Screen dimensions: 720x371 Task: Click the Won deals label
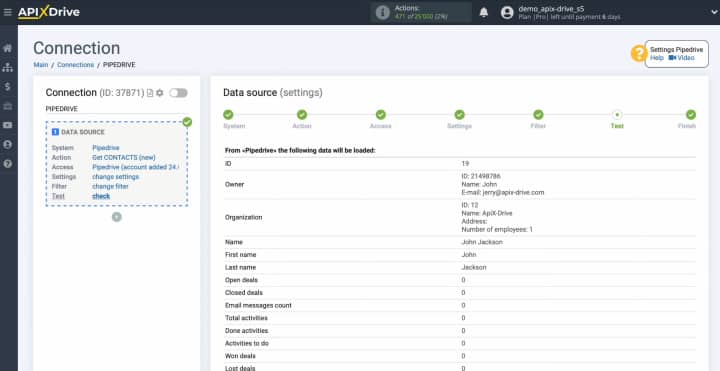pos(240,356)
